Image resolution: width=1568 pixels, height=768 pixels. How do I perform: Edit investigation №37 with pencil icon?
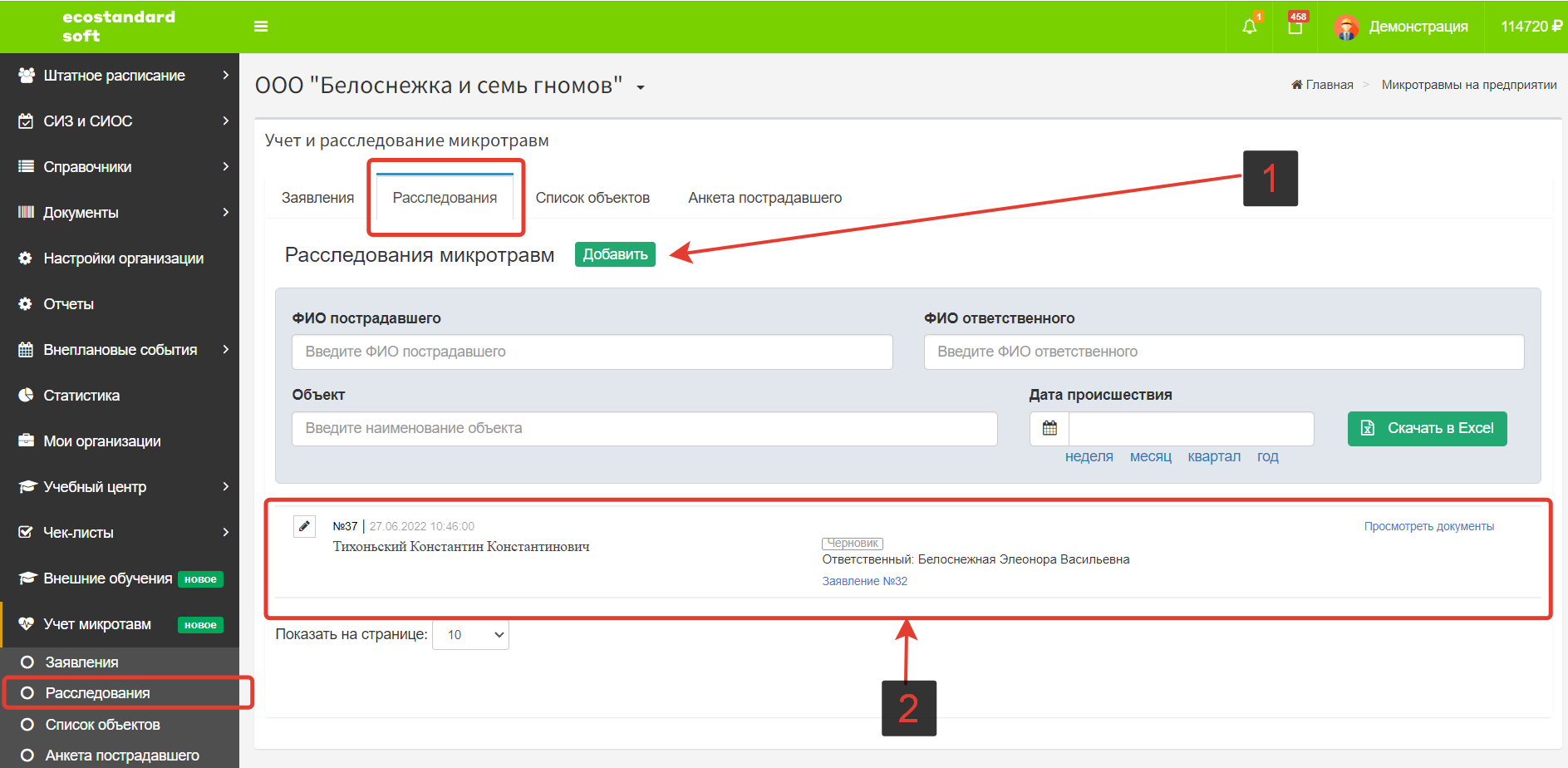304,527
